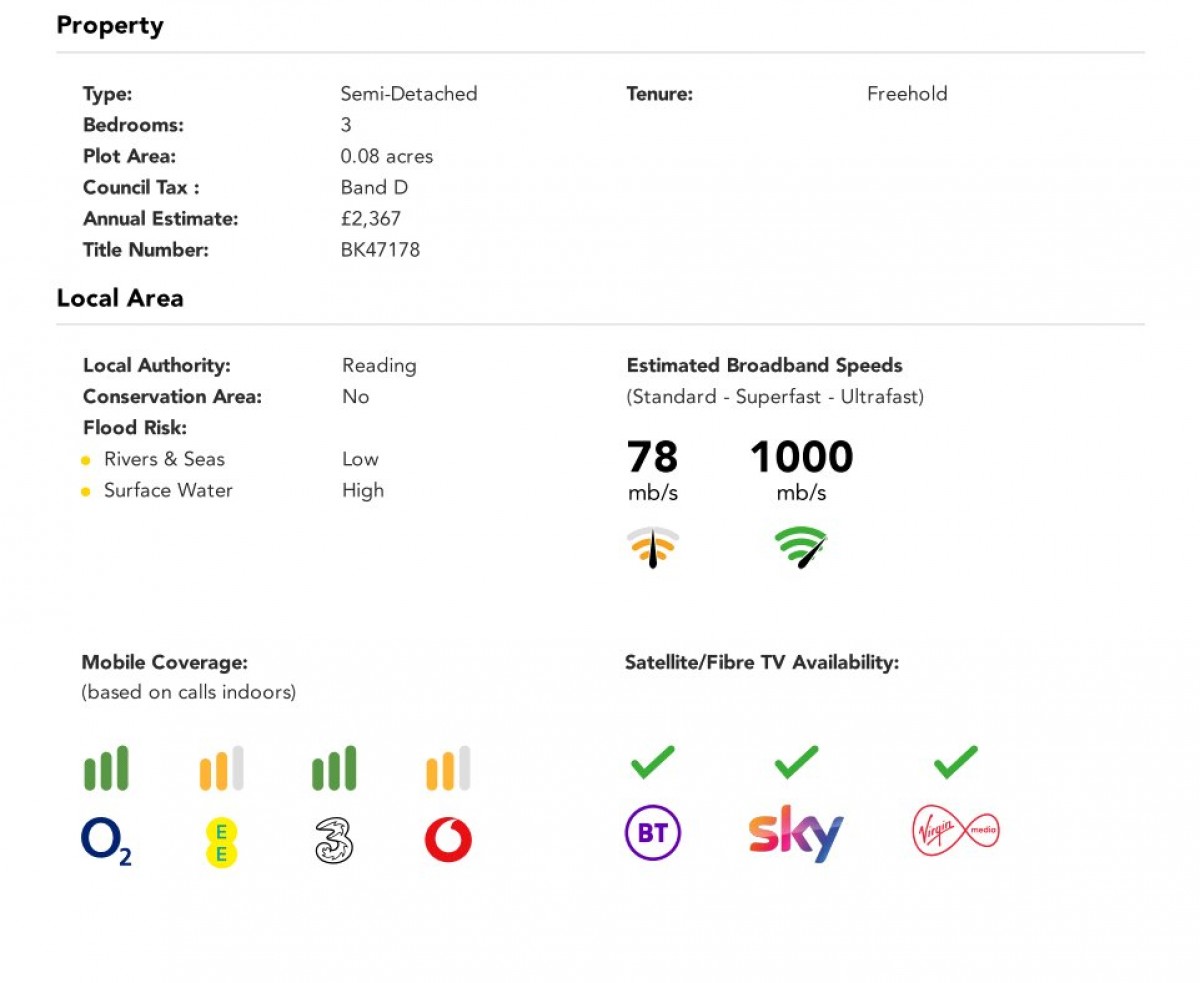Viewport: 1200px width, 983px height.
Task: Click the orange 78 mb/s speed gauge
Action: click(x=653, y=548)
